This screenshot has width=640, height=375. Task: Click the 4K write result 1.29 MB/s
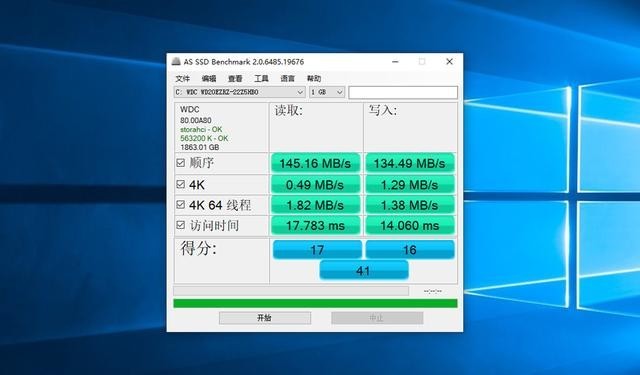click(x=409, y=184)
